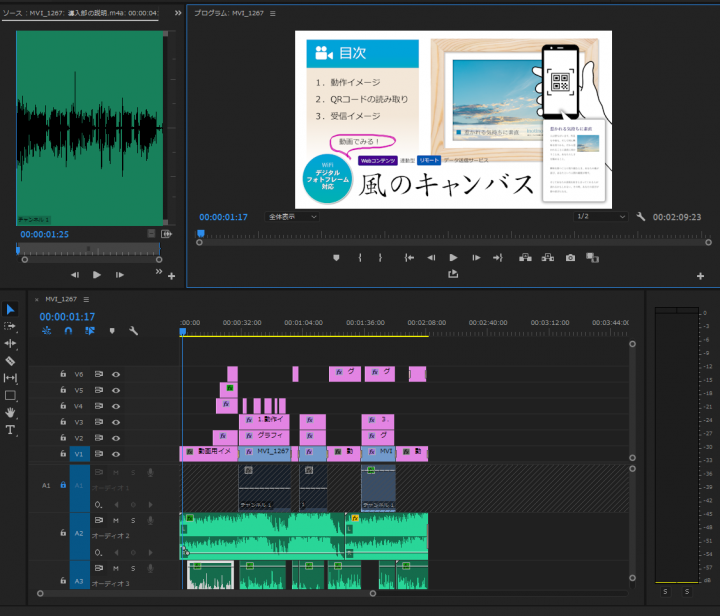Toggle V6 track visibility eye
This screenshot has height=616, width=720.
[116, 374]
